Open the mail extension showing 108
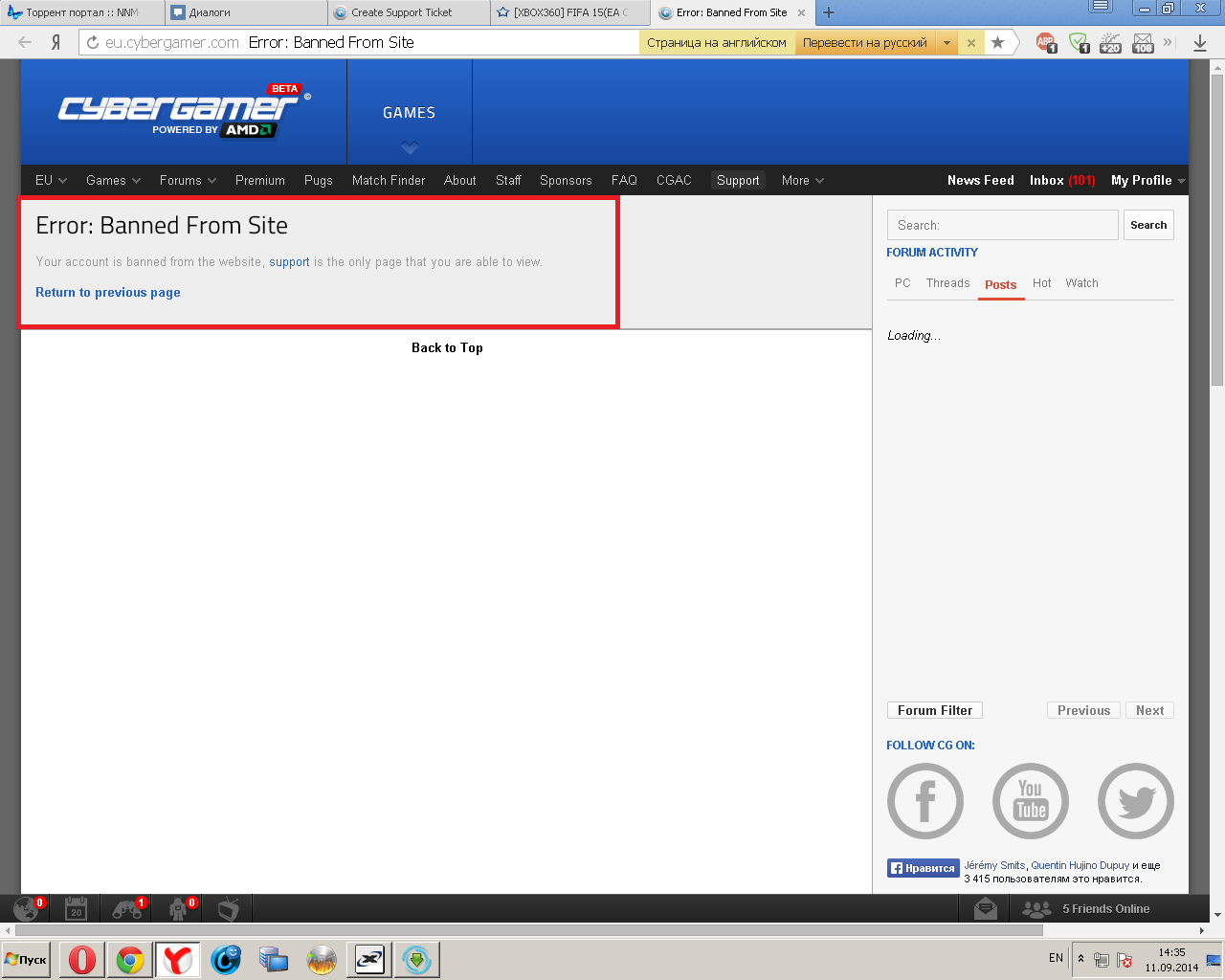Viewport: 1225px width, 980px height. click(x=1143, y=43)
